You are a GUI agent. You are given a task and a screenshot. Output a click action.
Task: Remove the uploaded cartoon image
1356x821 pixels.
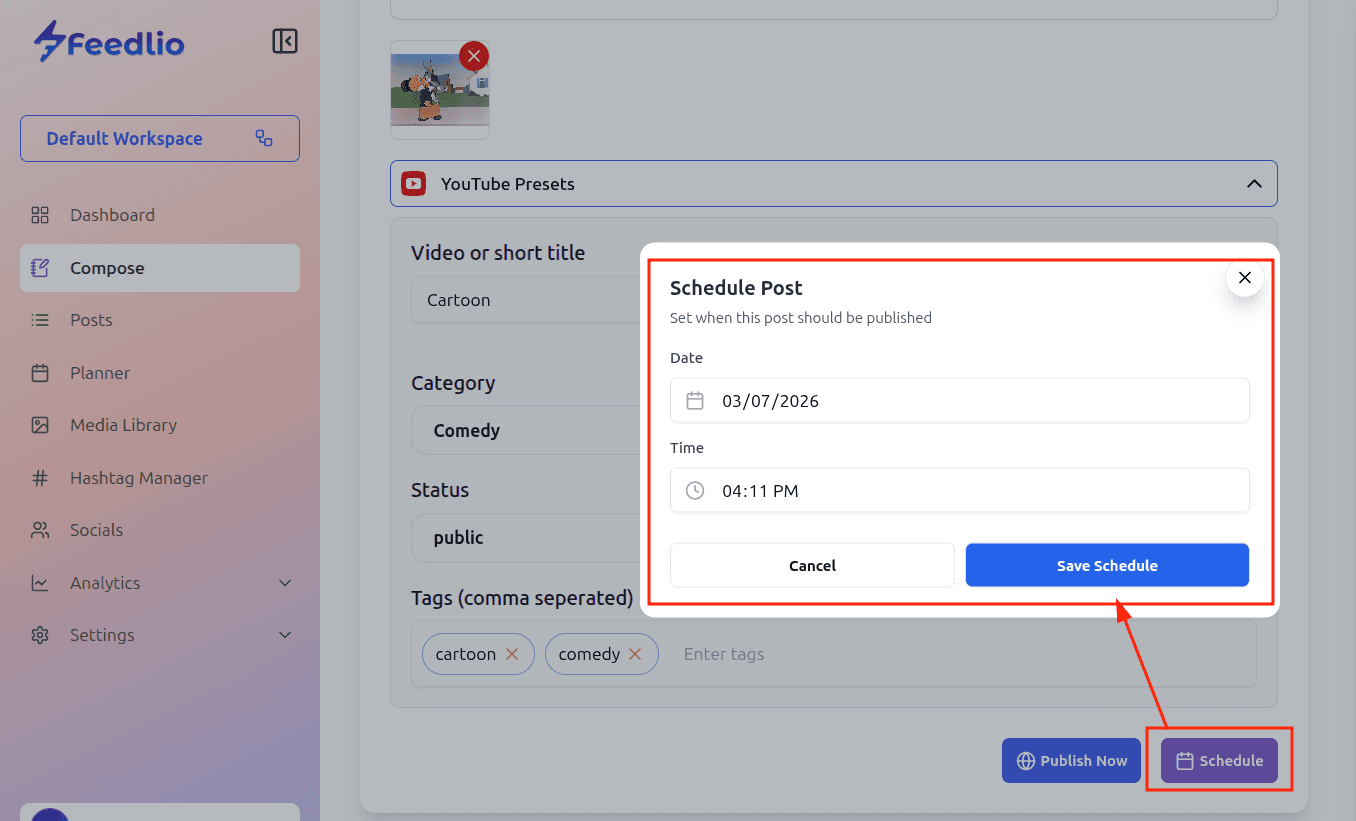pyautogui.click(x=474, y=56)
